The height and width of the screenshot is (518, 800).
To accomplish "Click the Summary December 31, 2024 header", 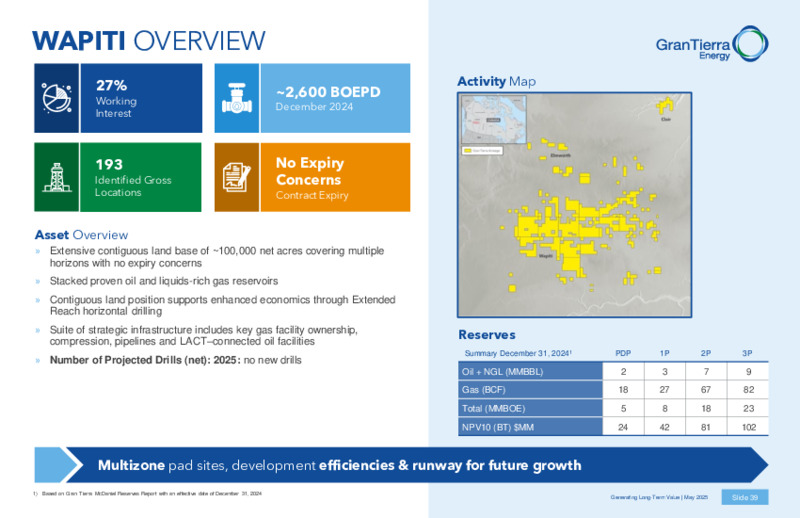I will click(518, 353).
